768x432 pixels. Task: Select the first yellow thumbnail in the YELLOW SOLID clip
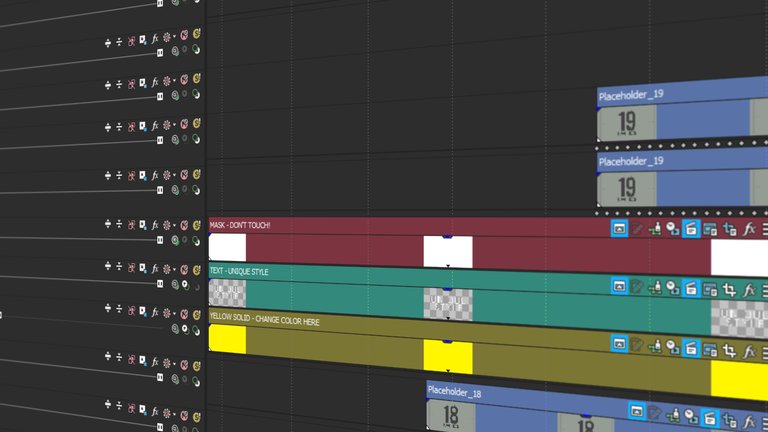[227, 339]
